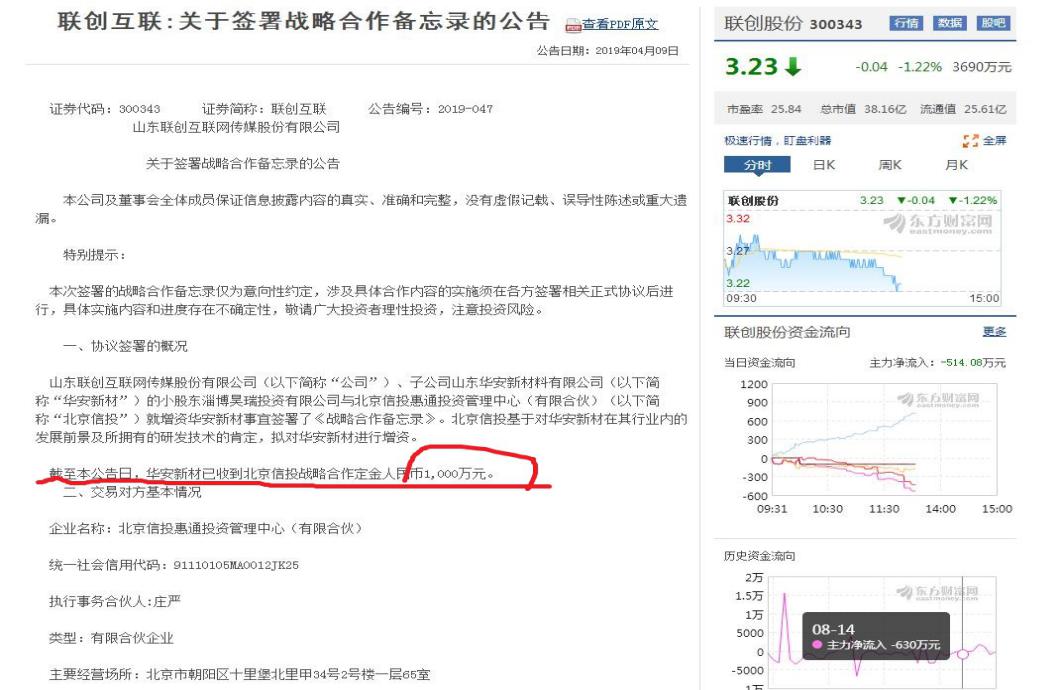Image resolution: width=1060 pixels, height=690 pixels.
Task: Click the 截至本公告日 1,000万元 sentence
Action: (271, 474)
